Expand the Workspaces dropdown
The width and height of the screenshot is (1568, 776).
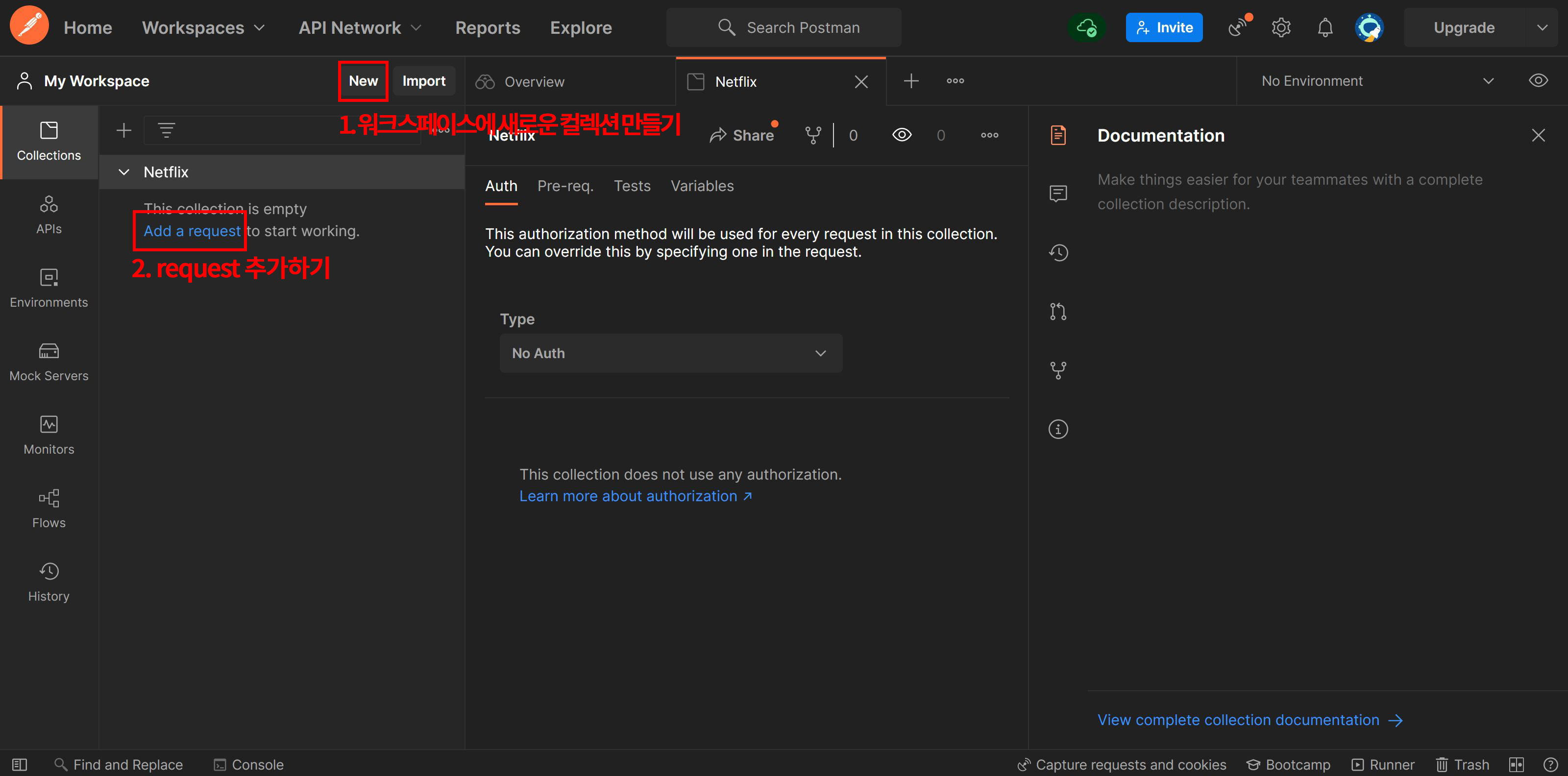coord(204,27)
